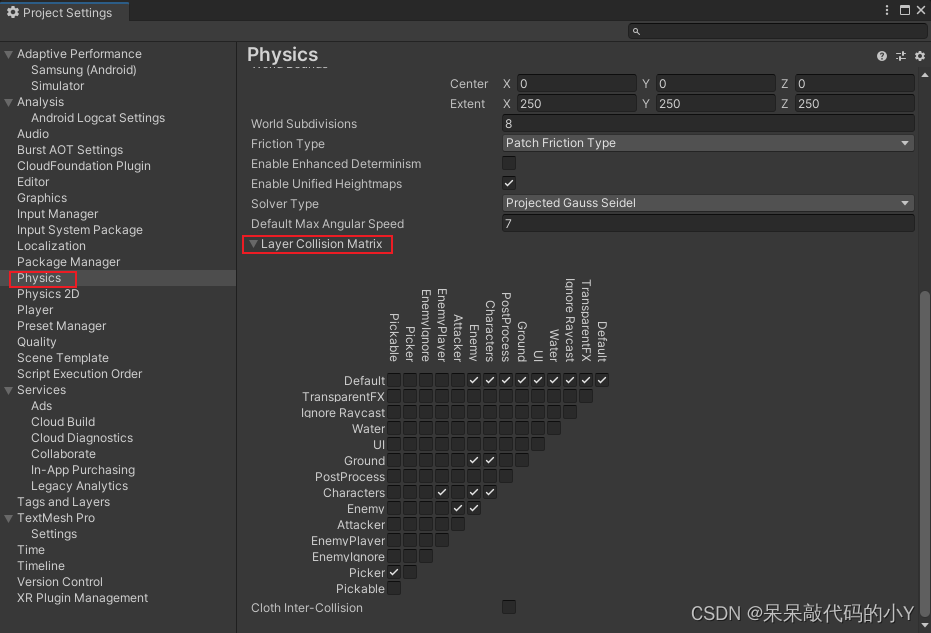
Task: Edit the World Subdivisions field
Action: point(708,124)
